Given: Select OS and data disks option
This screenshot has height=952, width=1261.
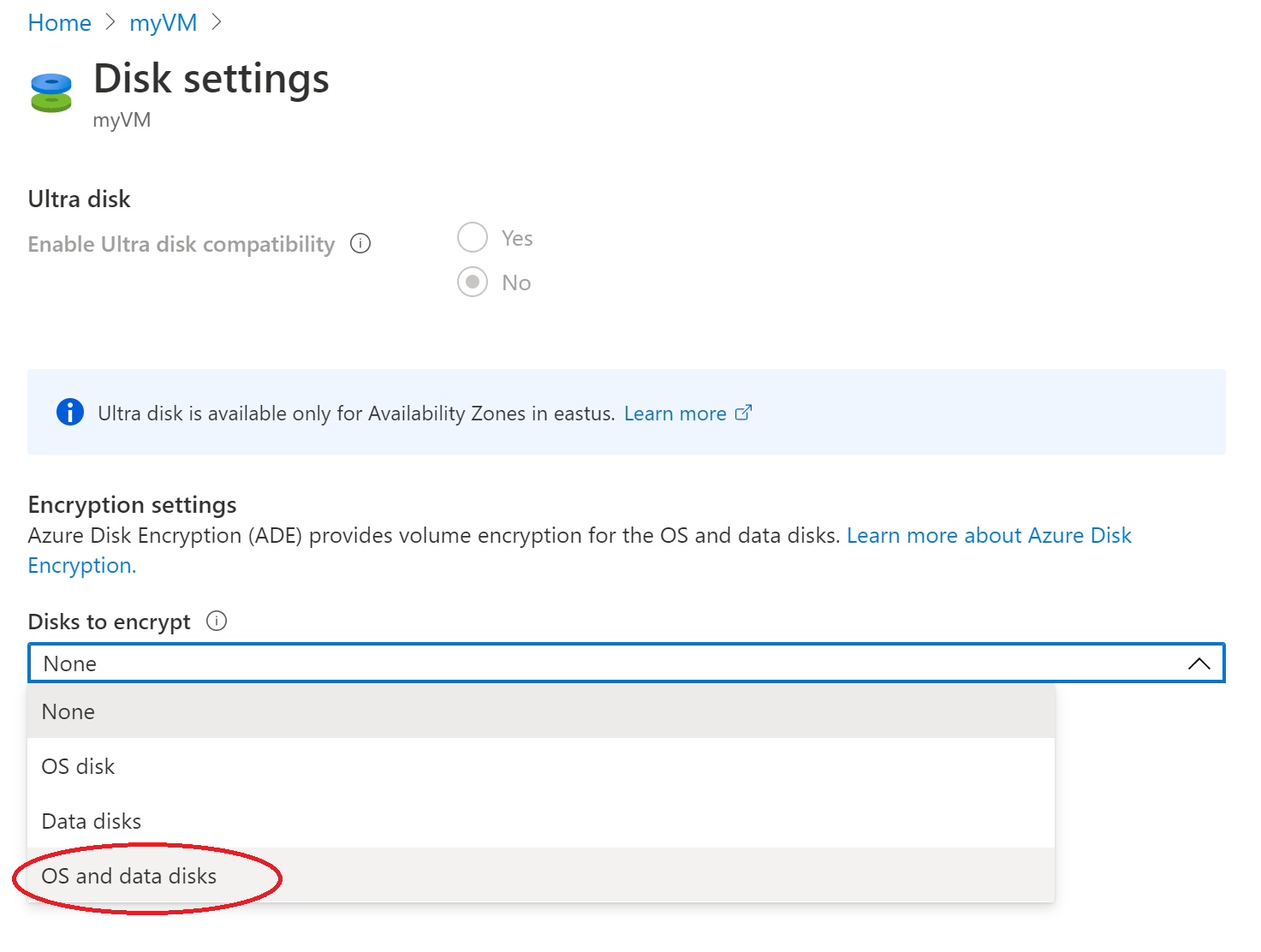Looking at the screenshot, I should click(x=128, y=876).
